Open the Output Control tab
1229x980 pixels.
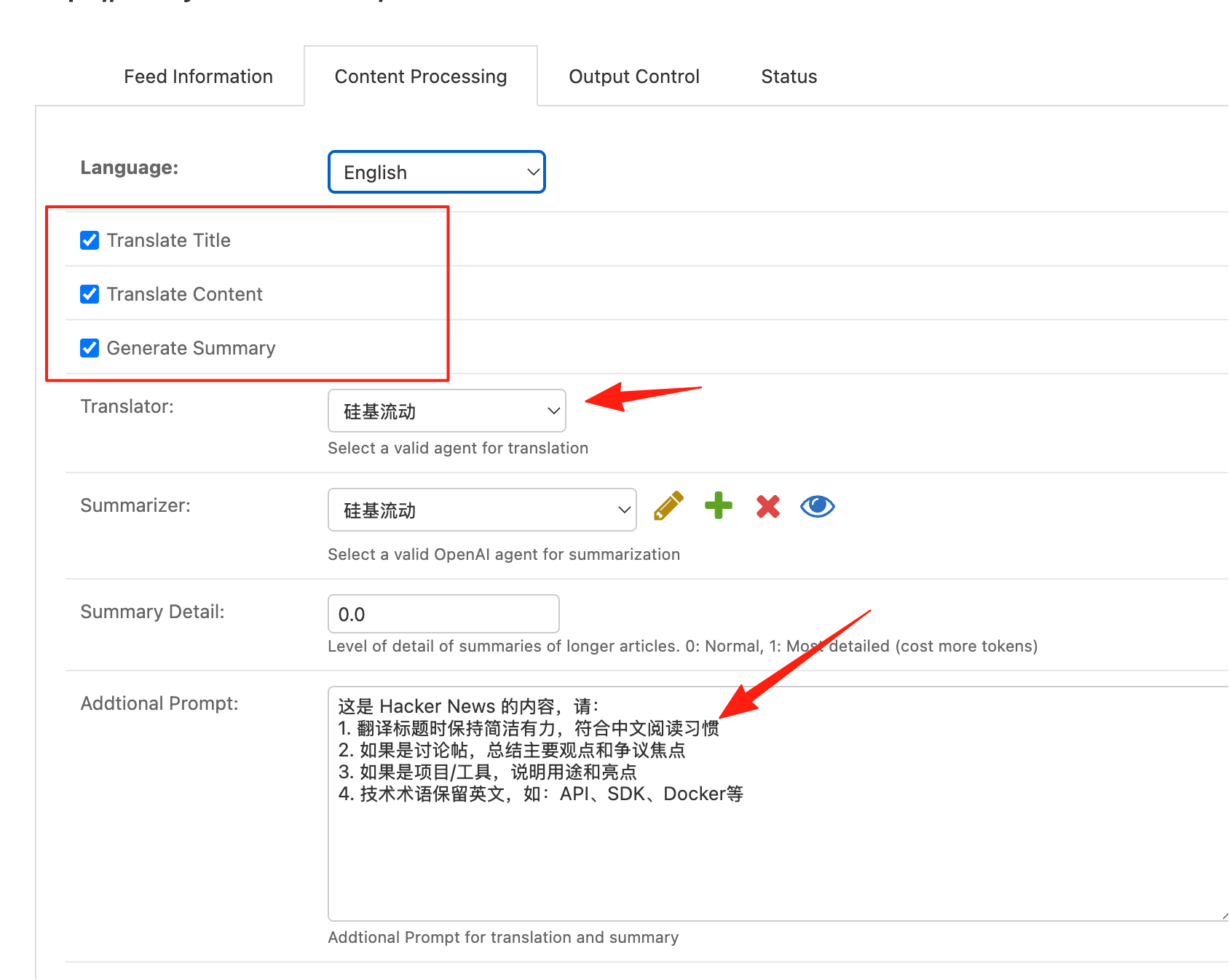coord(634,76)
